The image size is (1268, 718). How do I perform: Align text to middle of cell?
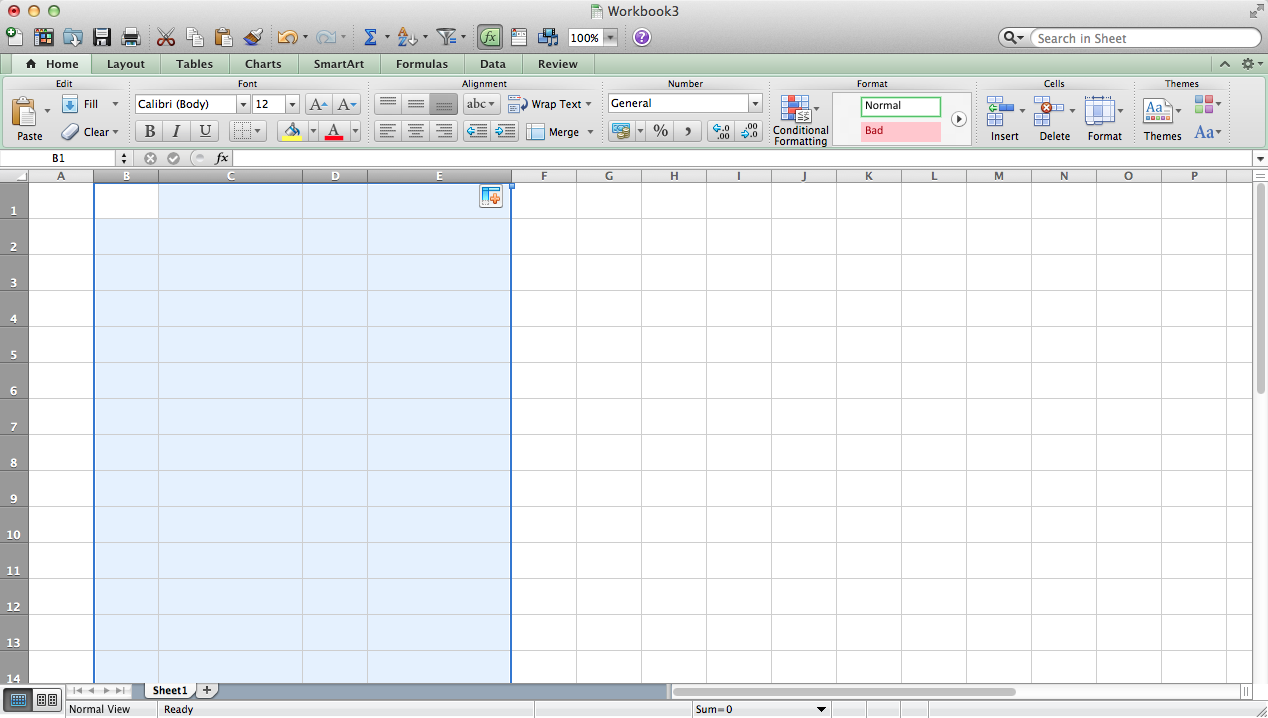coord(415,104)
